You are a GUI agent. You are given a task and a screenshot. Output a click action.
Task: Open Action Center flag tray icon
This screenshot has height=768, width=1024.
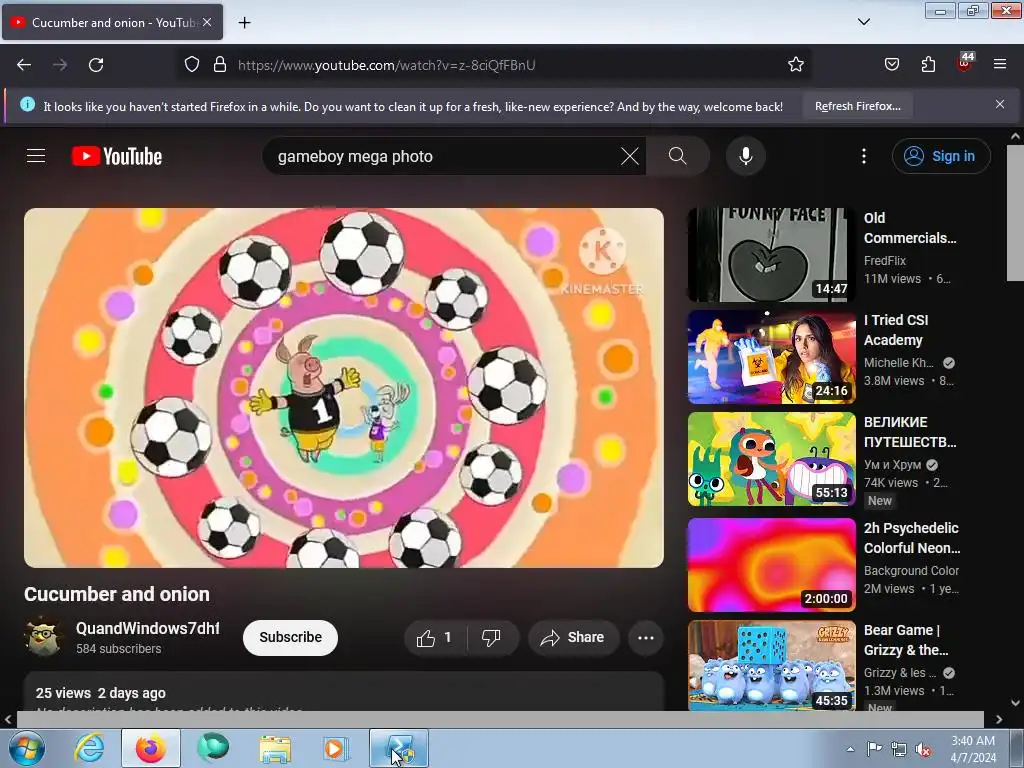874,748
